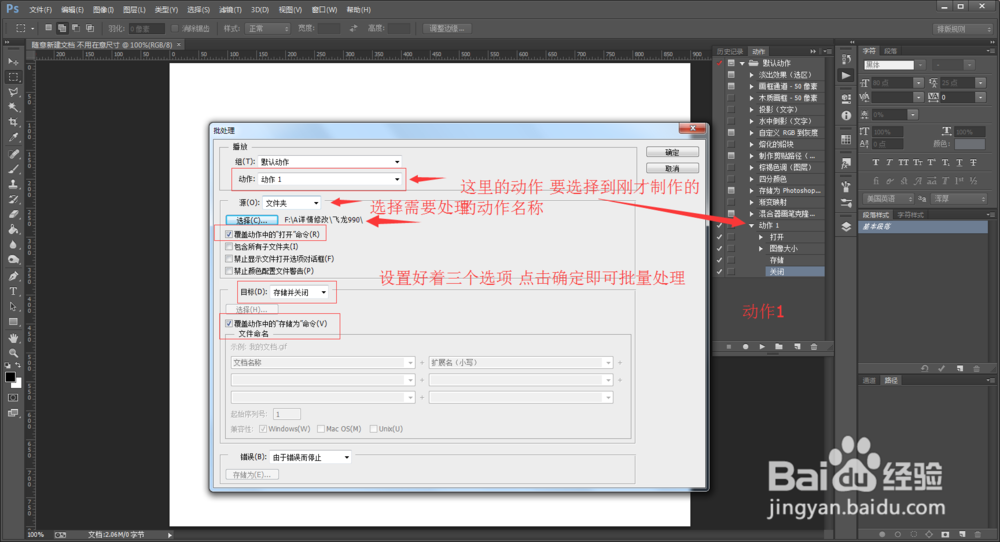Click record button in Actions panel

coord(745,346)
